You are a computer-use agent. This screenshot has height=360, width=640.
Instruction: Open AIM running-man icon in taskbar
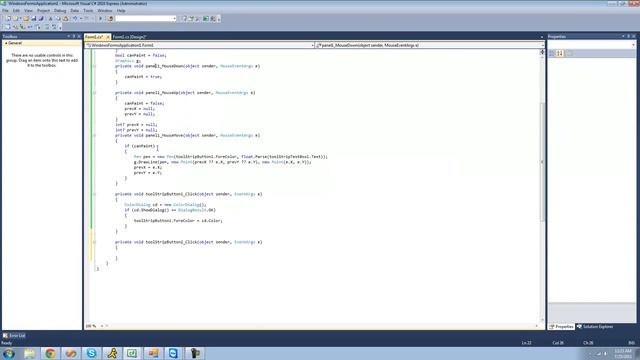click(112, 353)
